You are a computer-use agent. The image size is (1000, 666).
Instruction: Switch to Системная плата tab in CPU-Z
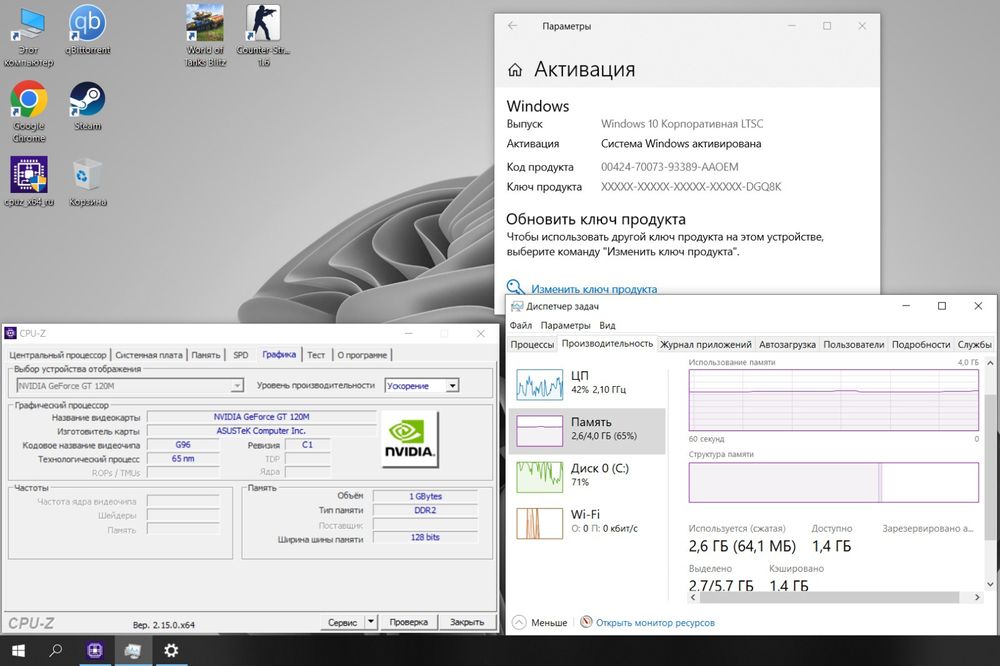coord(149,355)
